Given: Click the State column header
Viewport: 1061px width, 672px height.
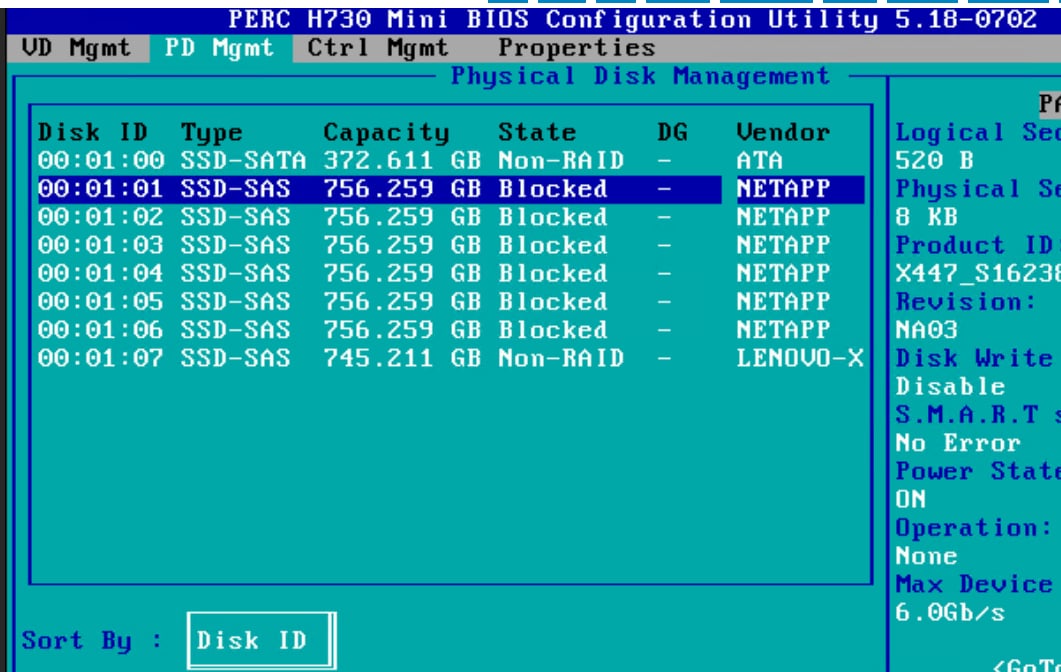Looking at the screenshot, I should point(537,133).
